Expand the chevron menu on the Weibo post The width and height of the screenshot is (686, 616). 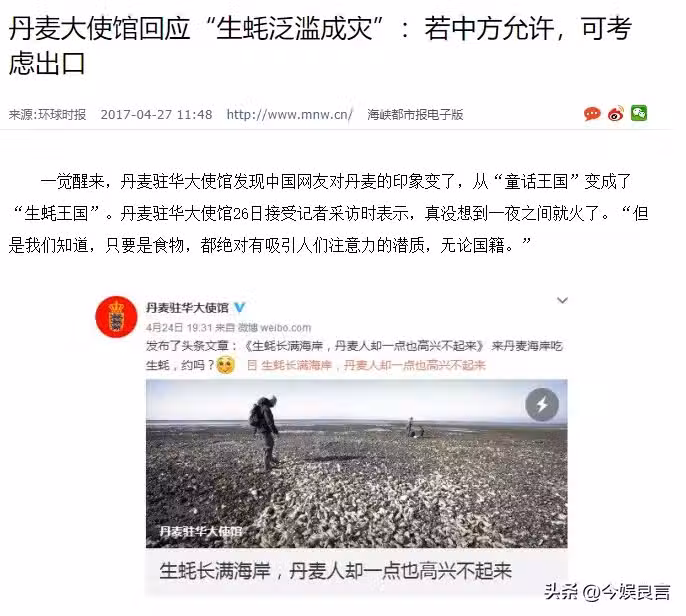click(562, 300)
